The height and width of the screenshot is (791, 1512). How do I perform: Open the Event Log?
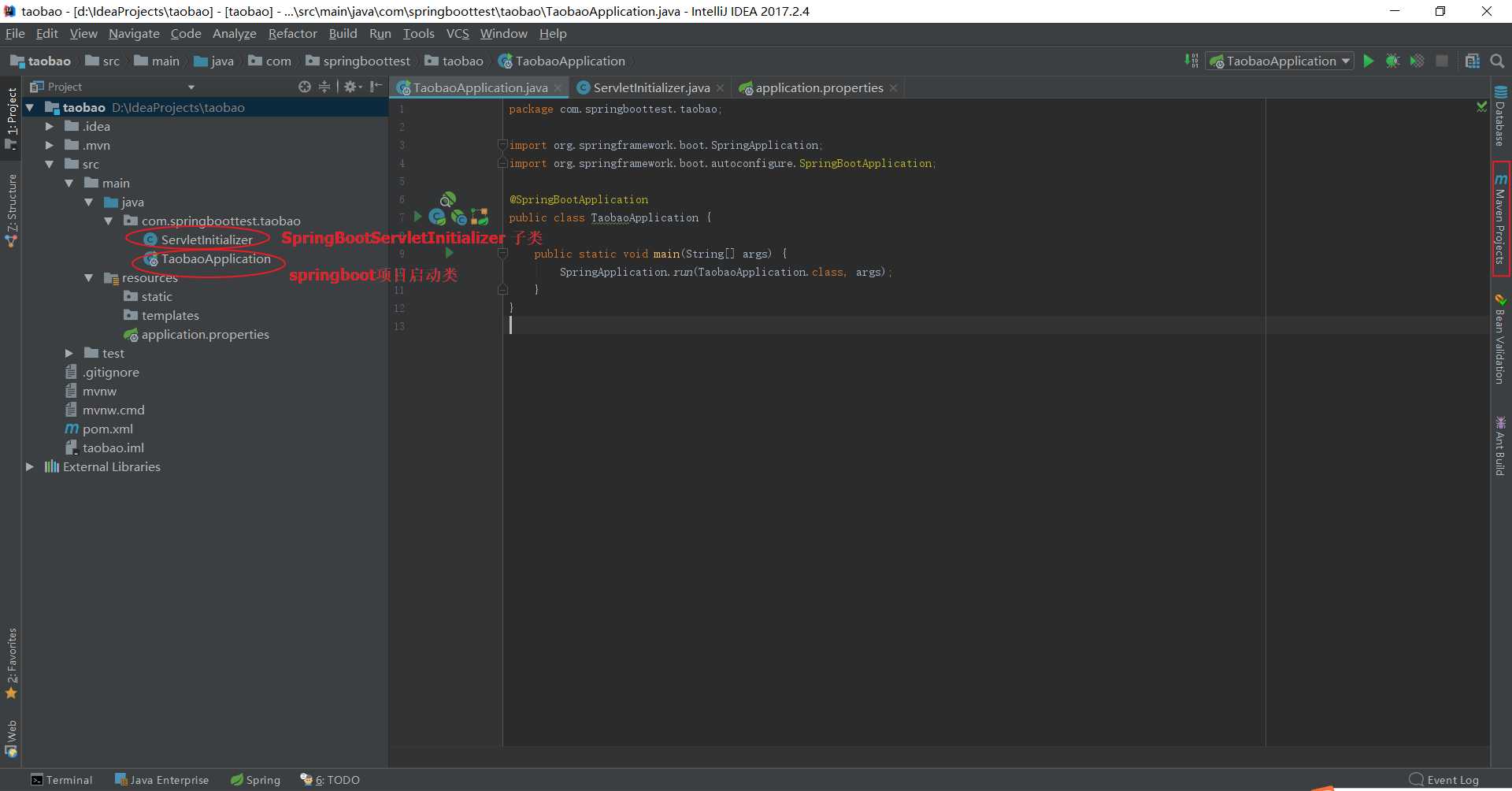[1444, 780]
